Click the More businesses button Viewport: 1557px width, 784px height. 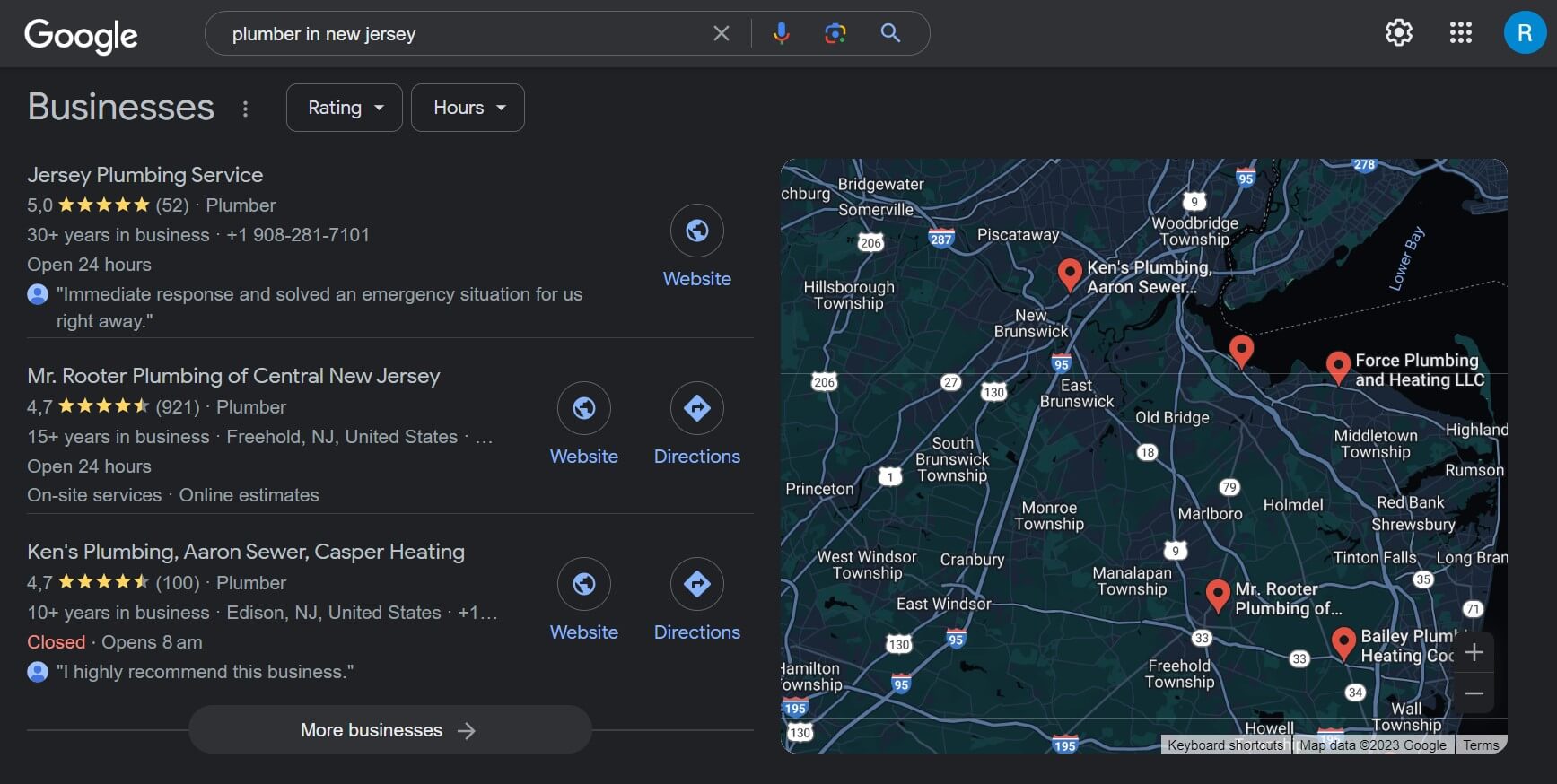click(389, 730)
